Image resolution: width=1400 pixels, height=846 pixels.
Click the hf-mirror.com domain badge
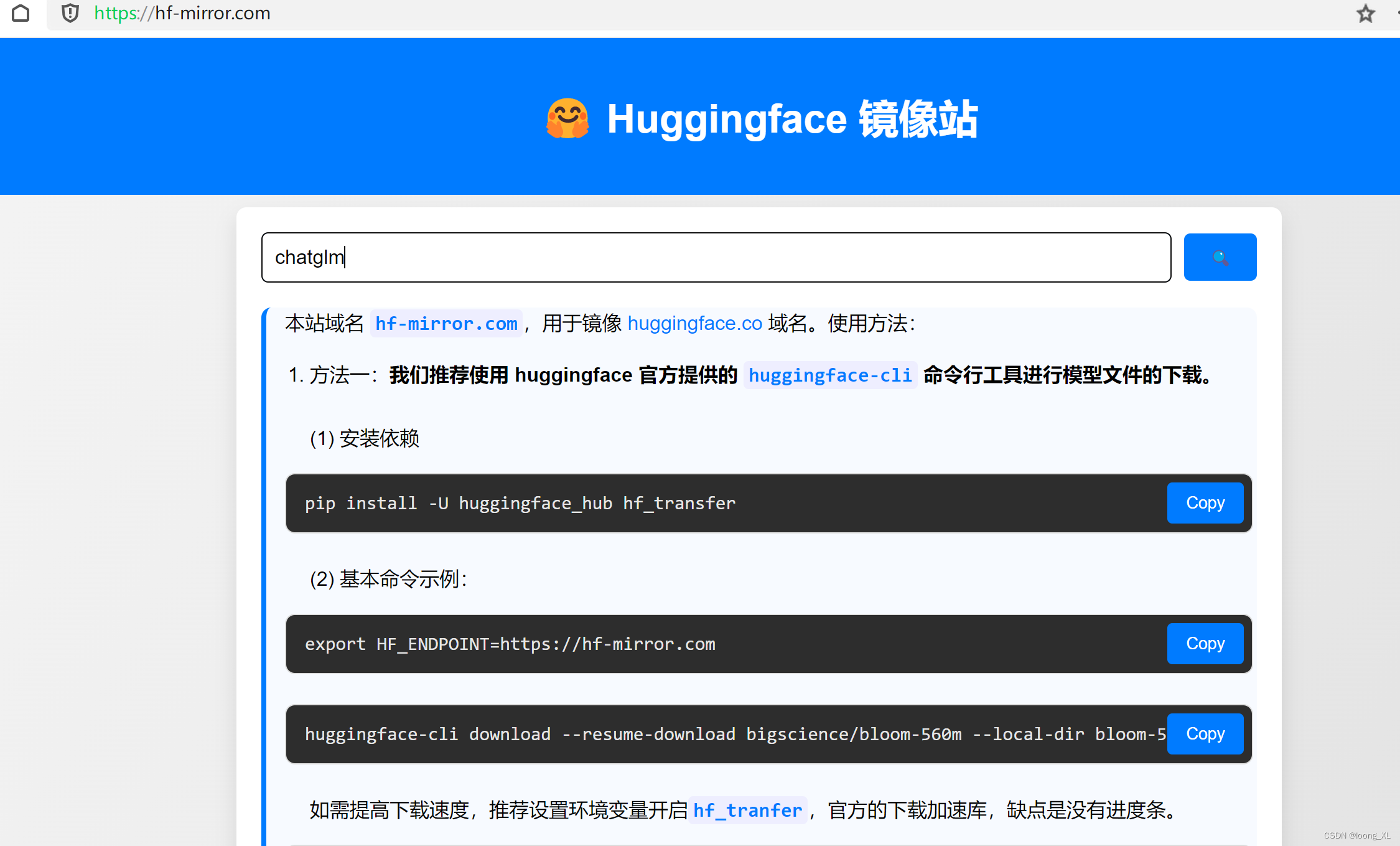tap(446, 323)
